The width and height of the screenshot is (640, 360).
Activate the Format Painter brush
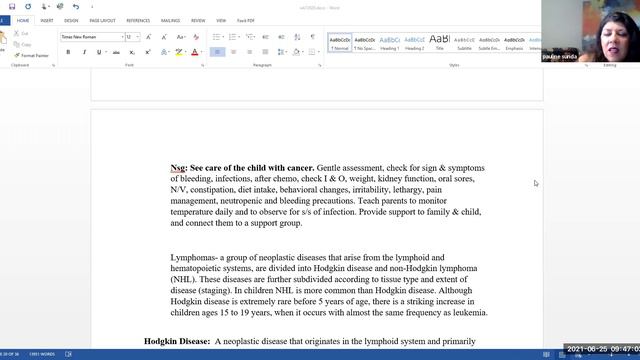tap(31, 56)
